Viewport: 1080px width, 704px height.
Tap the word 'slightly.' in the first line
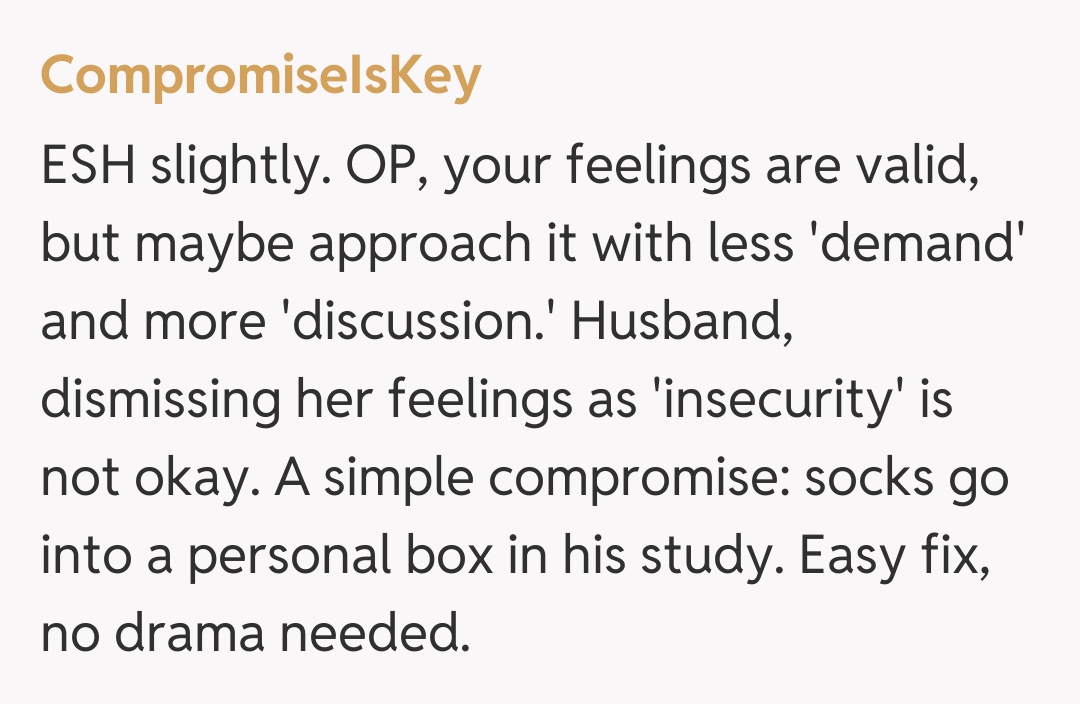pos(235,164)
